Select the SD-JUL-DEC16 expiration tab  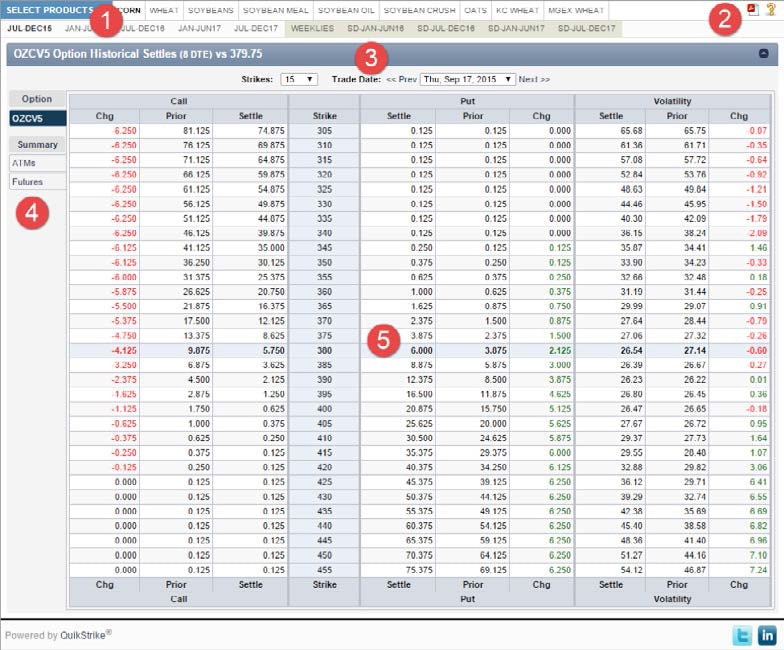(x=446, y=28)
